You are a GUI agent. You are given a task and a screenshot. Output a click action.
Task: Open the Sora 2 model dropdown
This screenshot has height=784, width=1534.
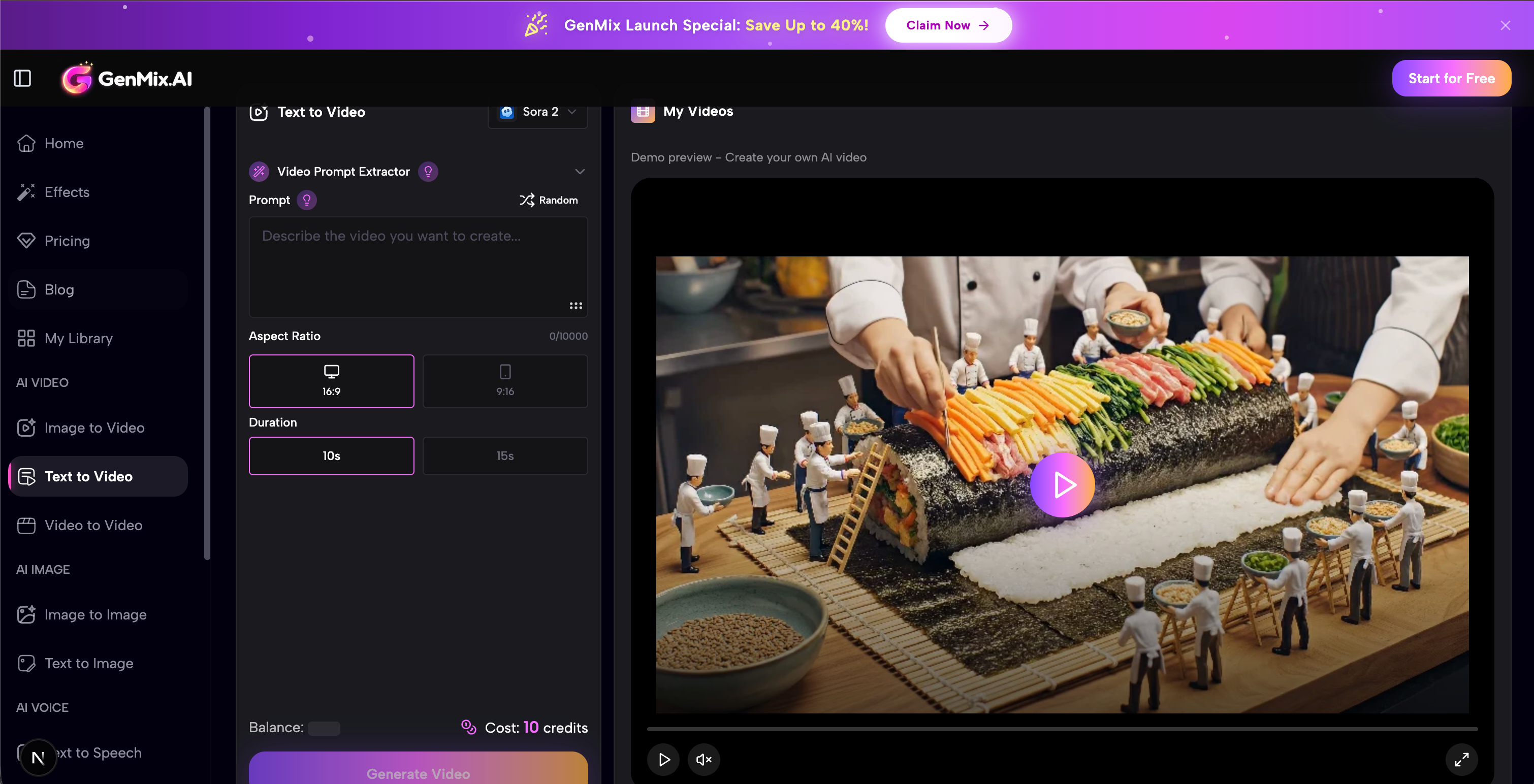pos(536,112)
